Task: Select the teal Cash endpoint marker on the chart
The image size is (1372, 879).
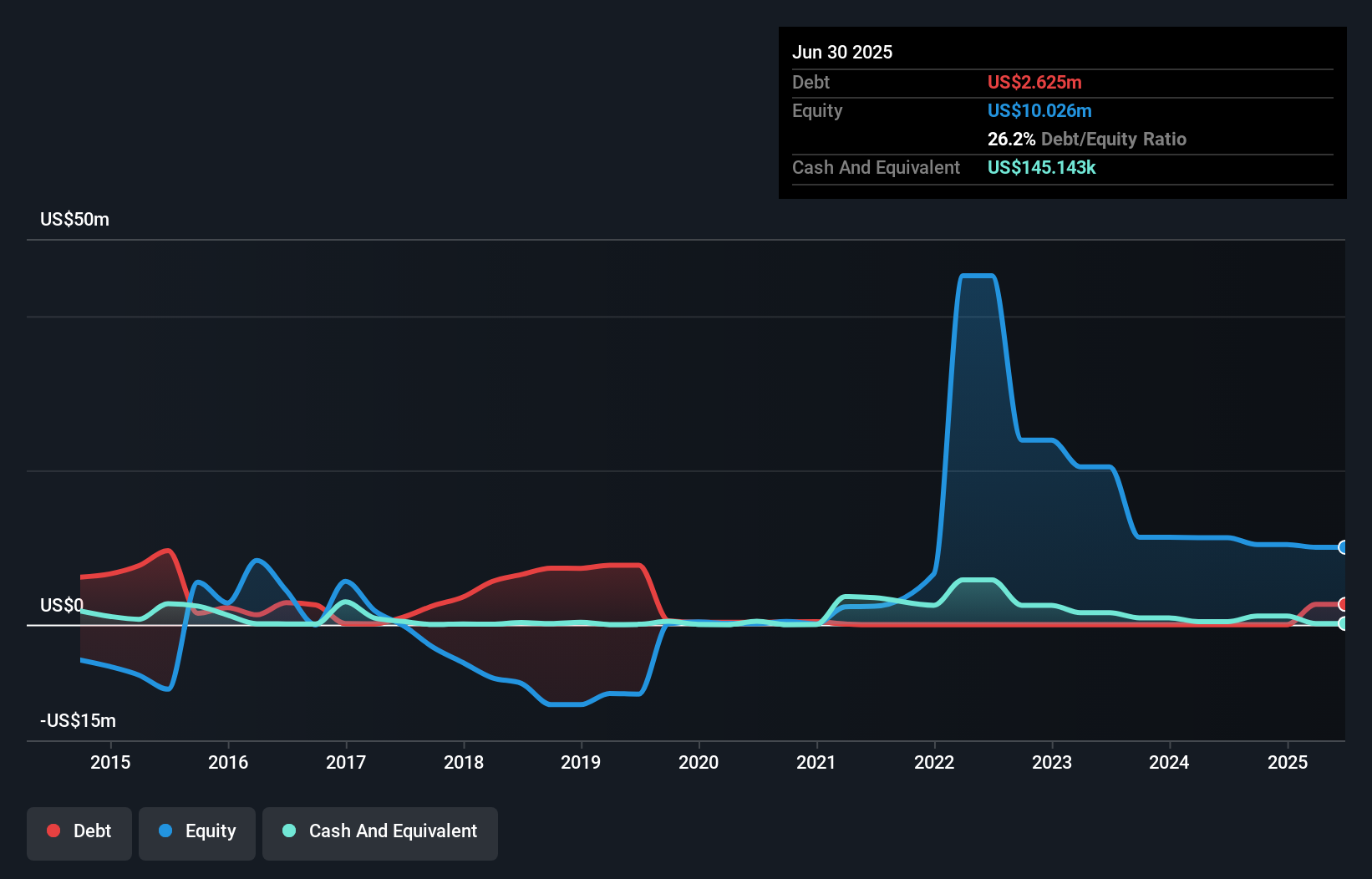Action: 1344,623
